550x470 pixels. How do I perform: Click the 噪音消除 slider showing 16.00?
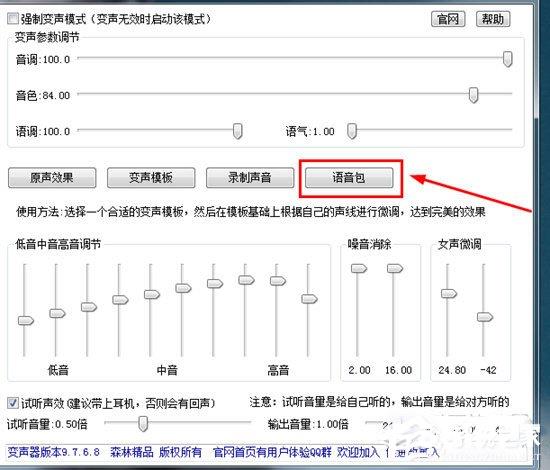pos(395,269)
